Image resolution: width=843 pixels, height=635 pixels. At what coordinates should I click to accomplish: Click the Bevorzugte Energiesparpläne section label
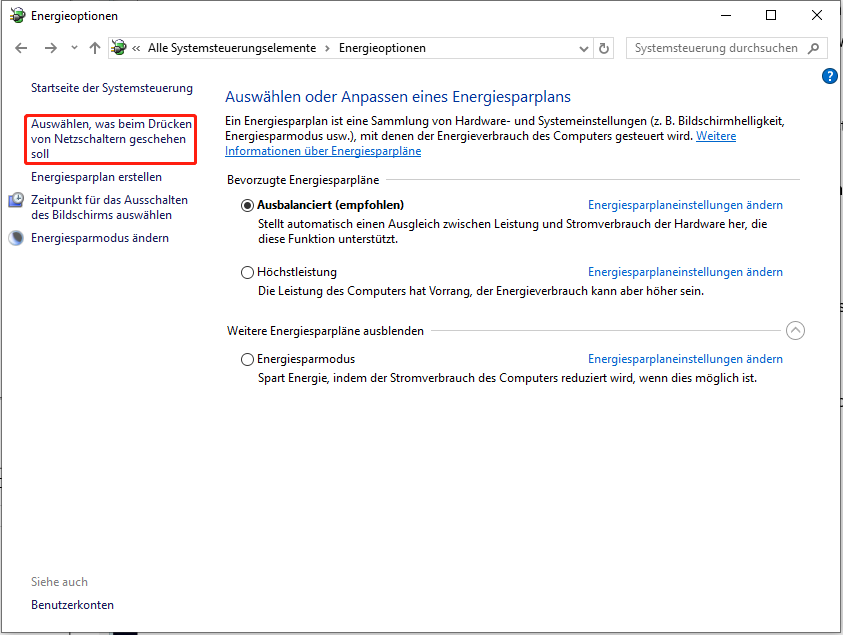[x=303, y=180]
